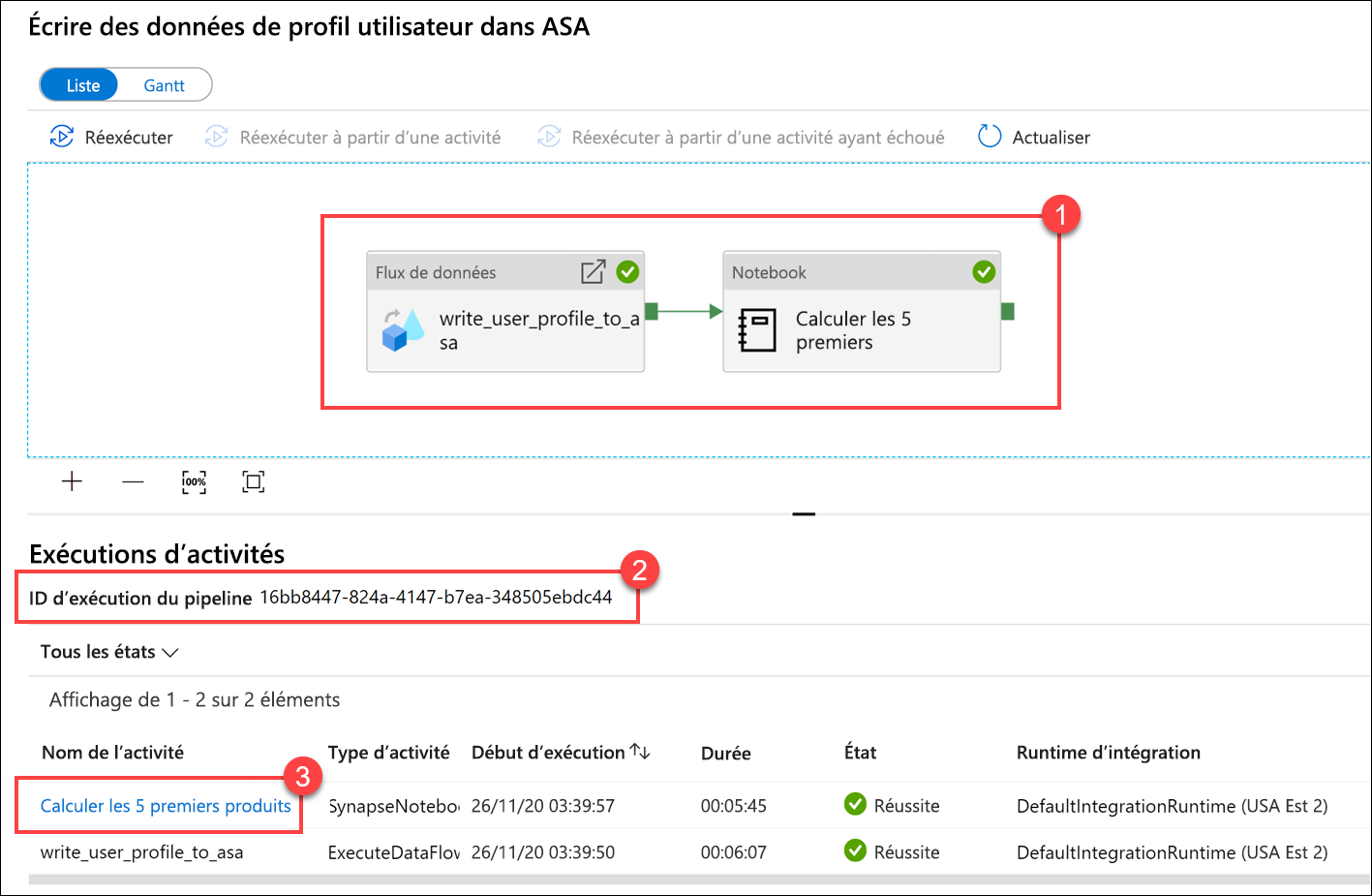Click the État column header

pyautogui.click(x=860, y=753)
